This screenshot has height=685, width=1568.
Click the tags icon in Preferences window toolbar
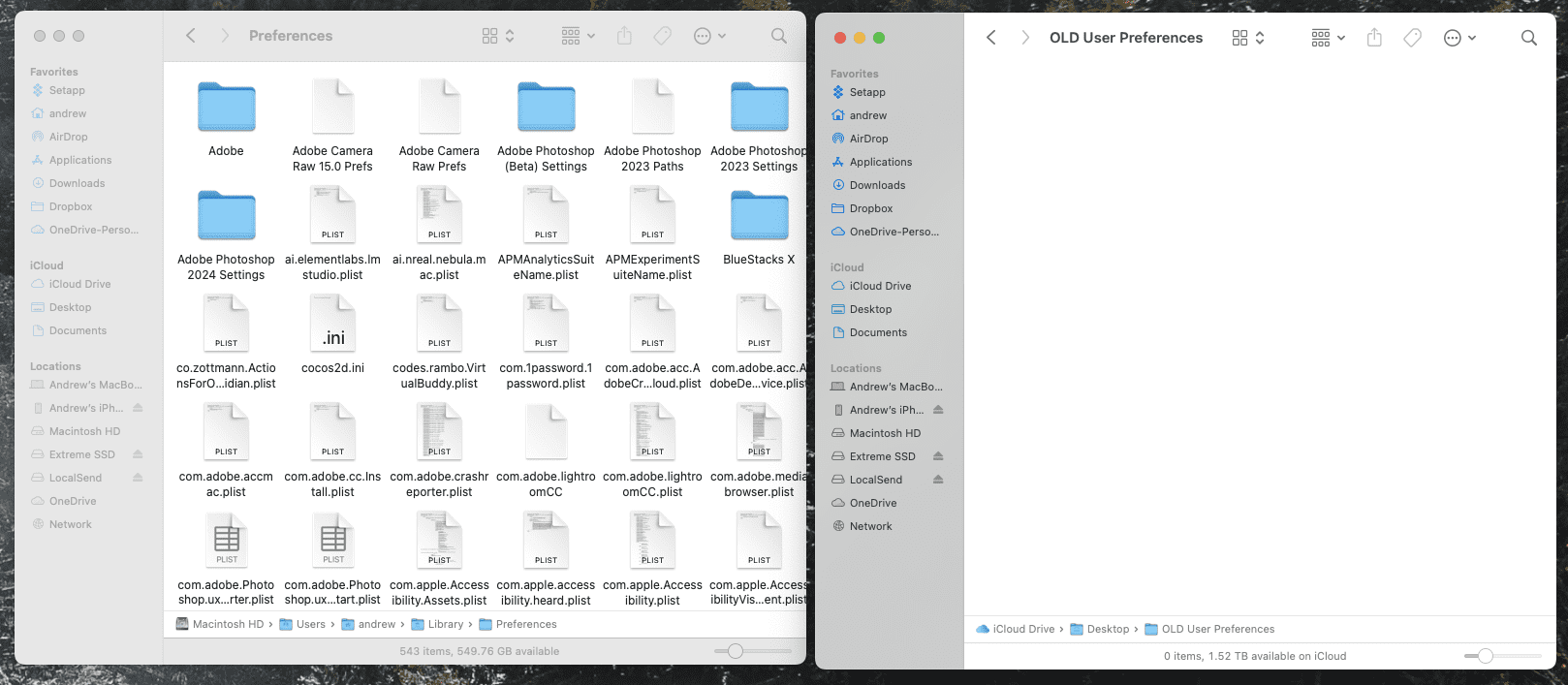click(x=663, y=36)
